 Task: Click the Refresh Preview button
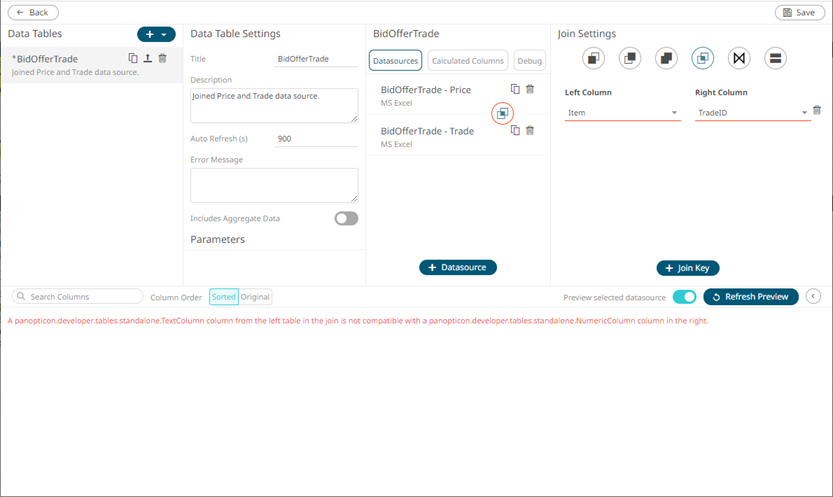pos(751,297)
